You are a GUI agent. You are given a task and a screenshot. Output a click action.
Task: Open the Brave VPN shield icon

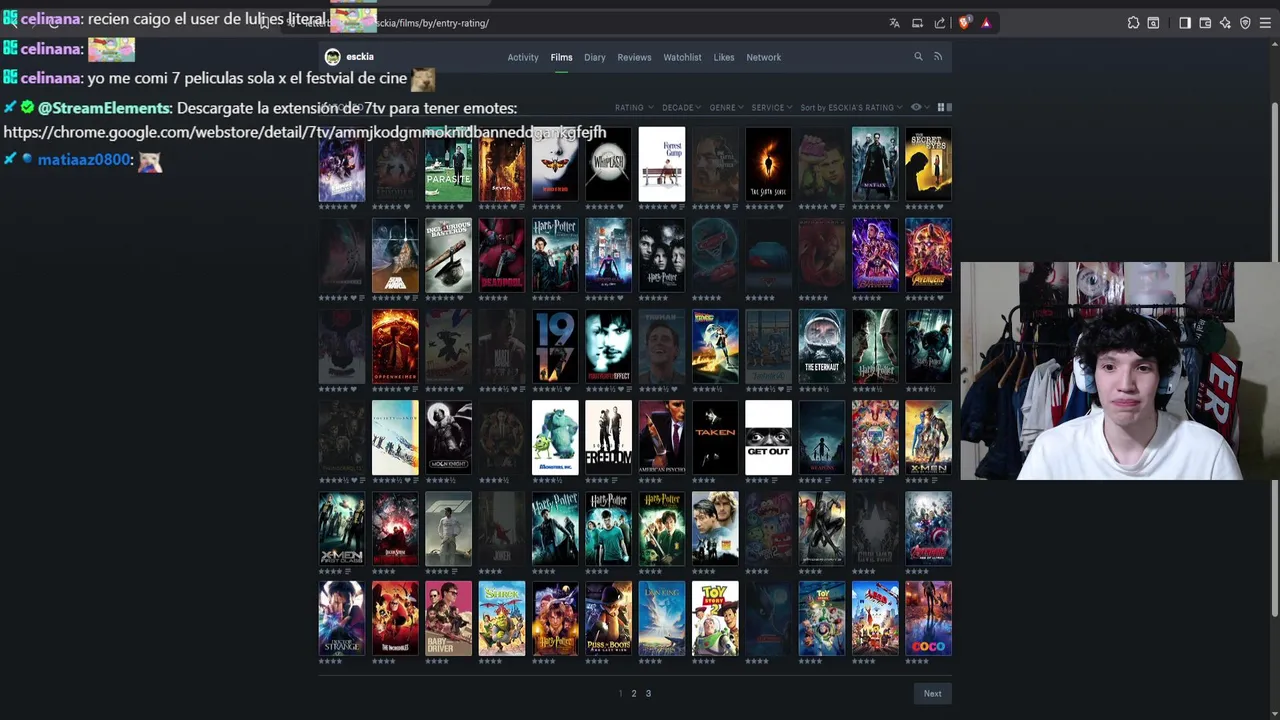coord(1245,23)
